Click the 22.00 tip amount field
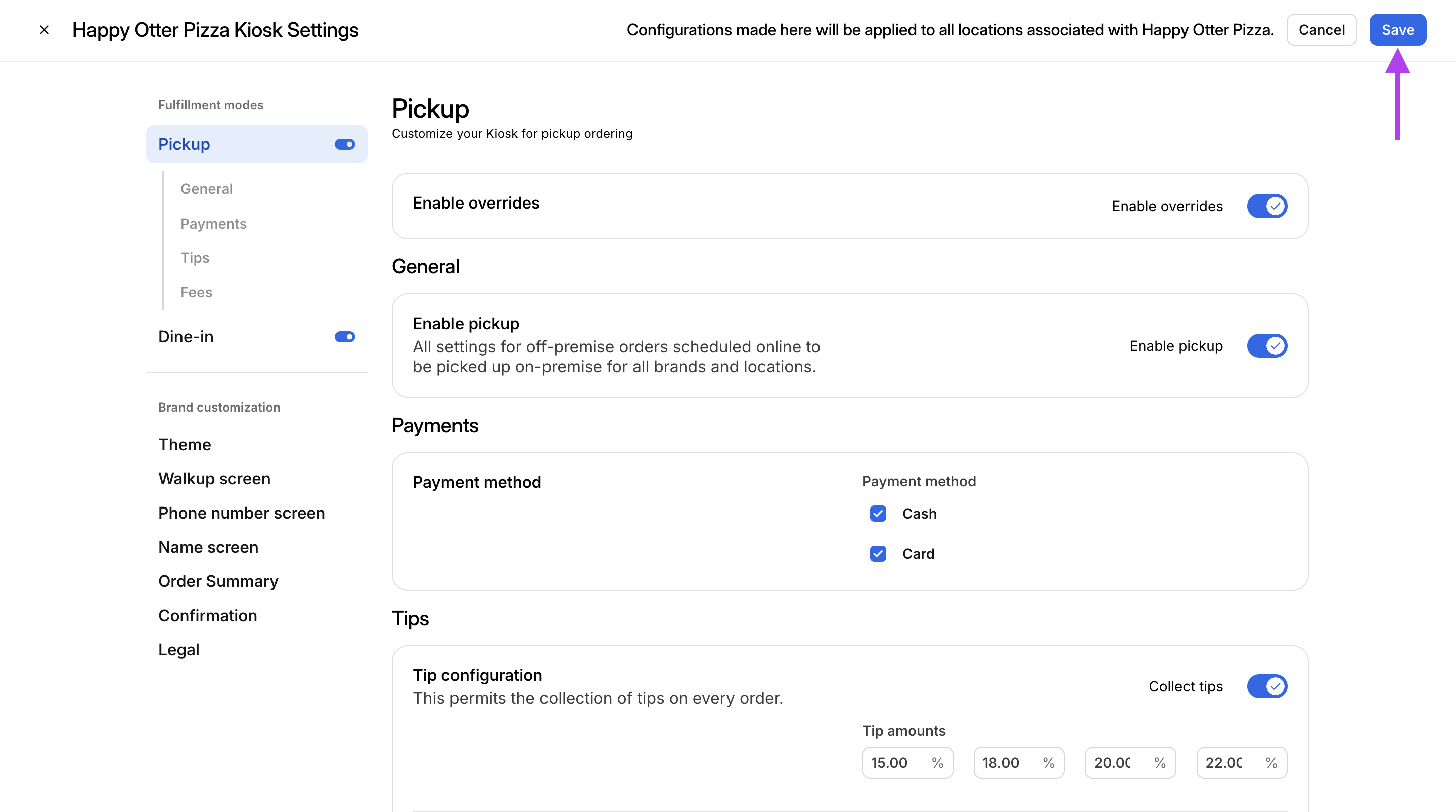Image resolution: width=1456 pixels, height=812 pixels. (1241, 762)
